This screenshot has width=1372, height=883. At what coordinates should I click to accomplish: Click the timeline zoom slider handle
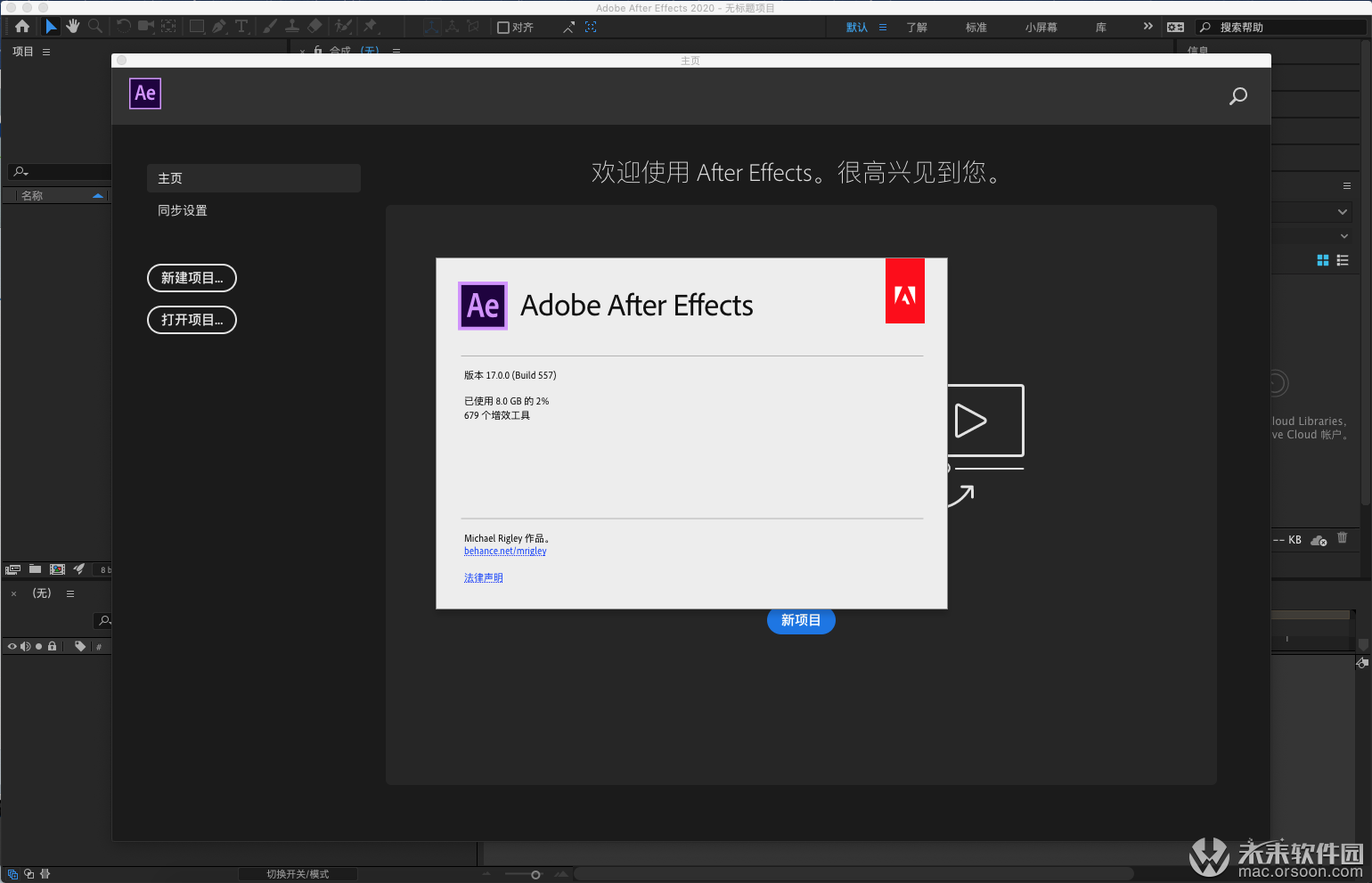tap(535, 875)
